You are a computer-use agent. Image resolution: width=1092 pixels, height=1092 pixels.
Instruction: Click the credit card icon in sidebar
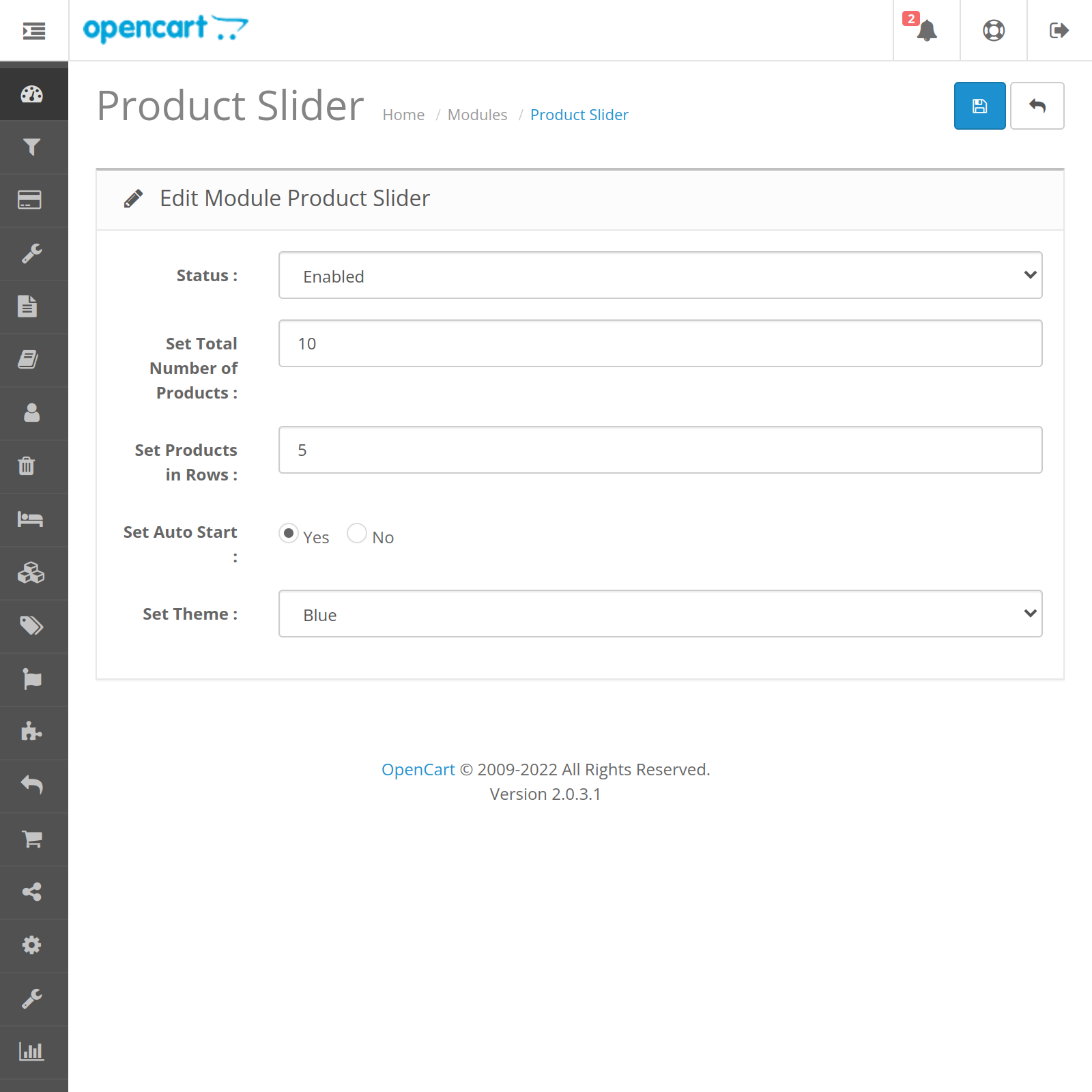click(33, 200)
